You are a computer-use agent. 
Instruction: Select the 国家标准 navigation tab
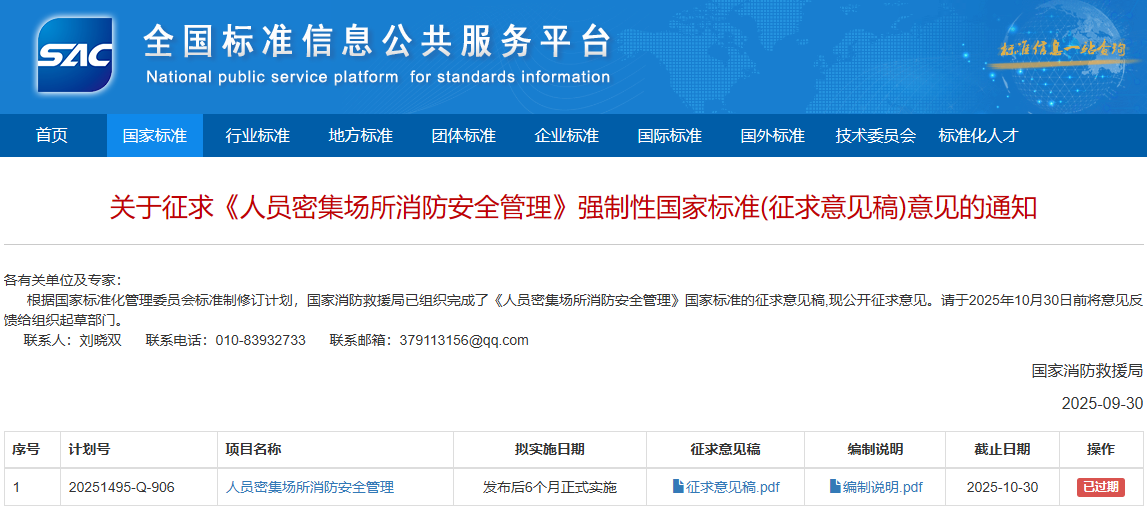[154, 135]
